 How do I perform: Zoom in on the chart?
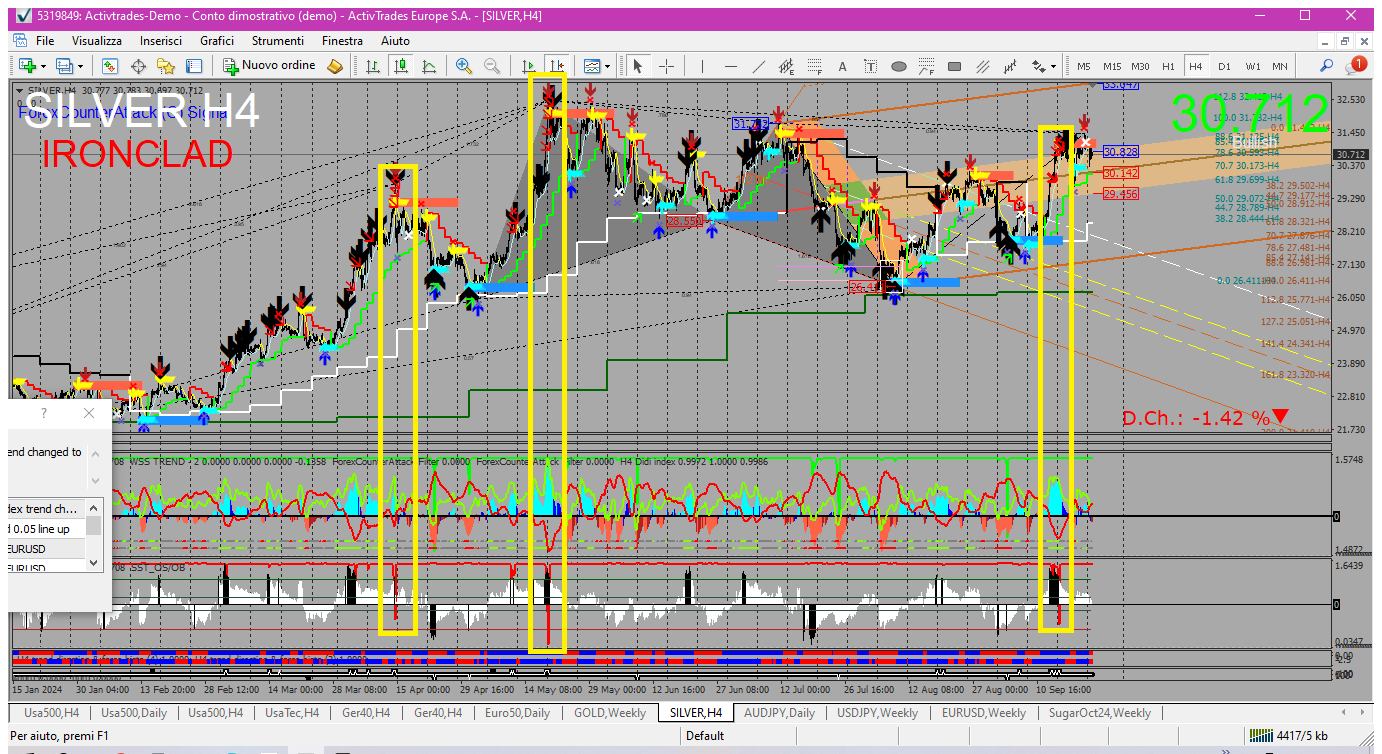pyautogui.click(x=464, y=66)
